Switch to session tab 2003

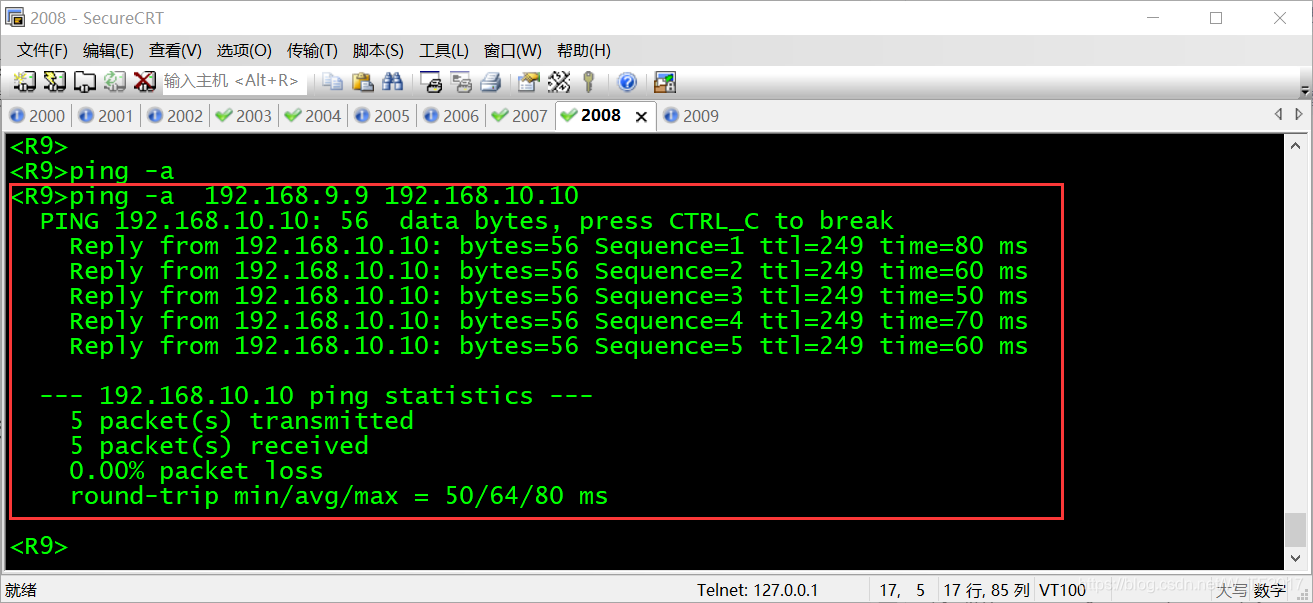pos(244,116)
